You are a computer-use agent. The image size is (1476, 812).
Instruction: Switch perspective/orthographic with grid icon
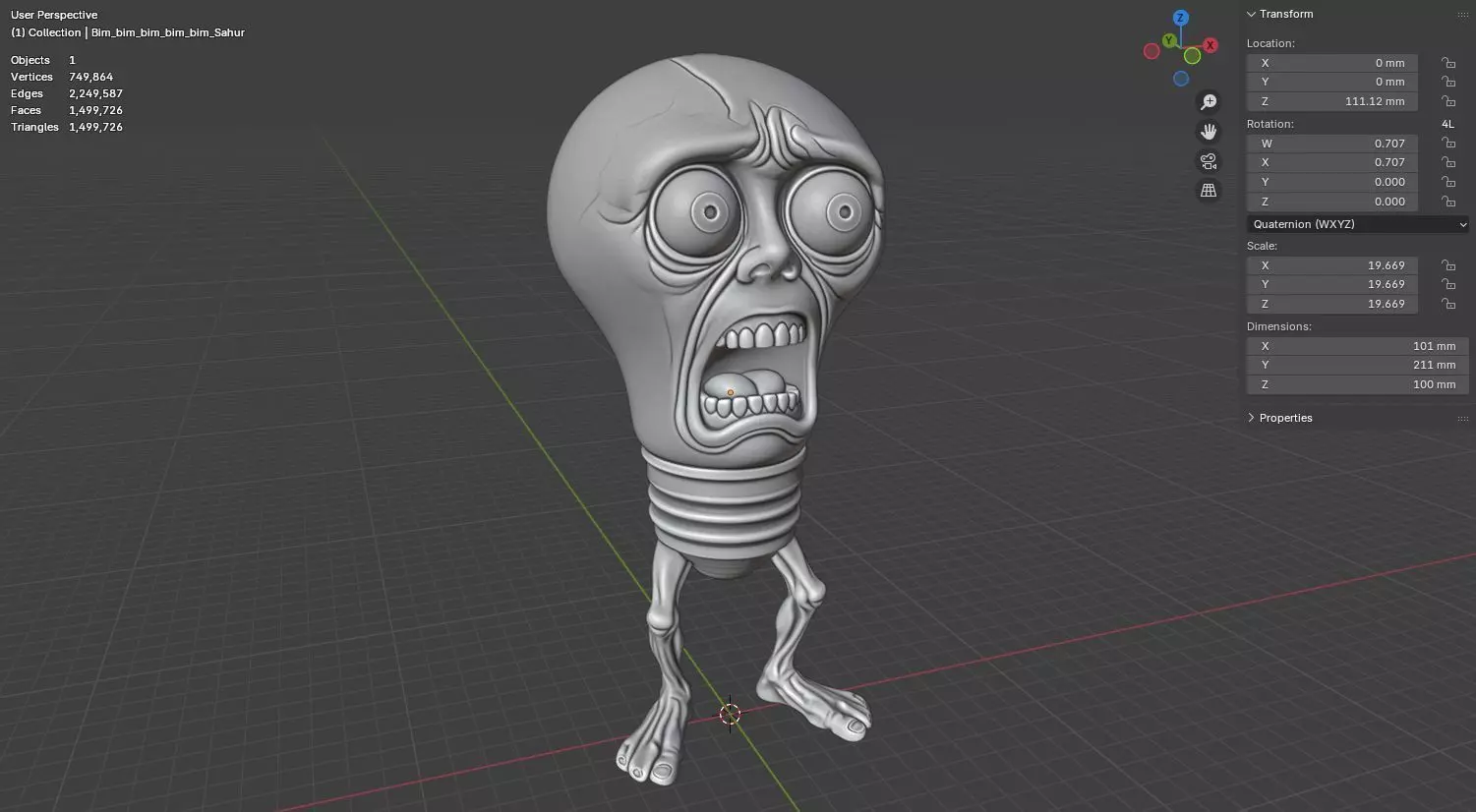pos(1209,191)
